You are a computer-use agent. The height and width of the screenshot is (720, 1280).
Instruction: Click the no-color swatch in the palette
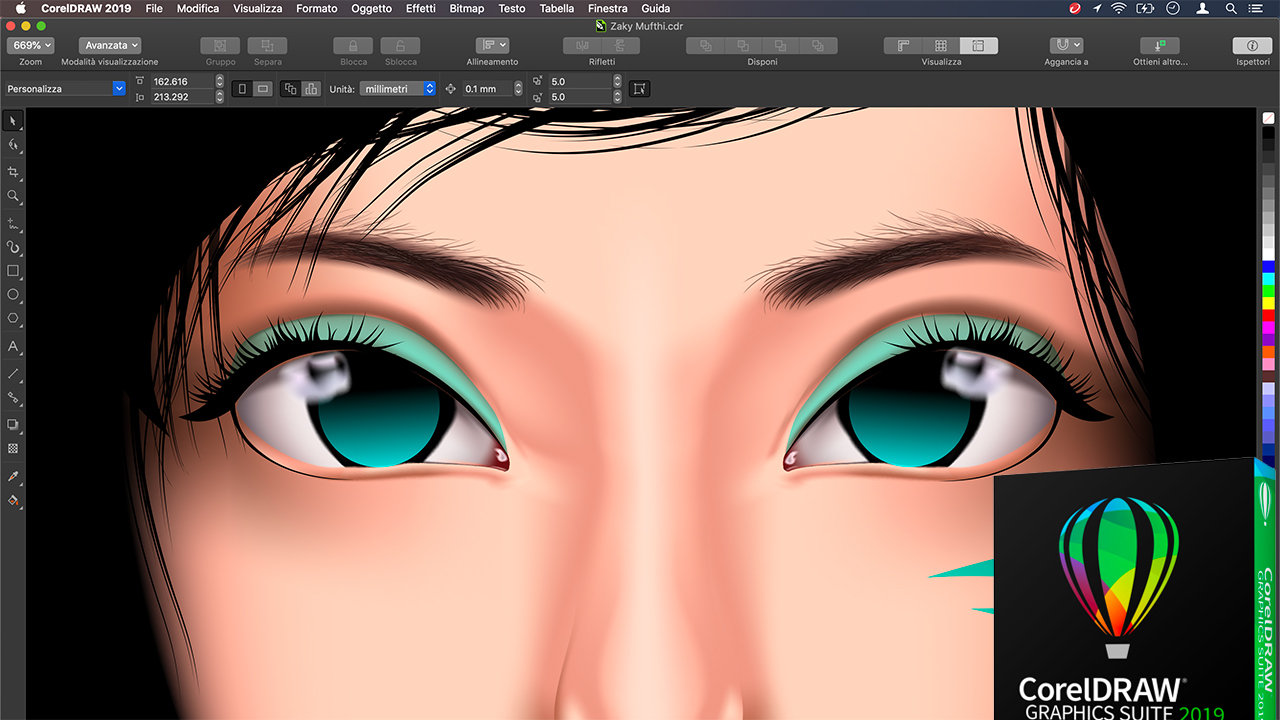1268,117
